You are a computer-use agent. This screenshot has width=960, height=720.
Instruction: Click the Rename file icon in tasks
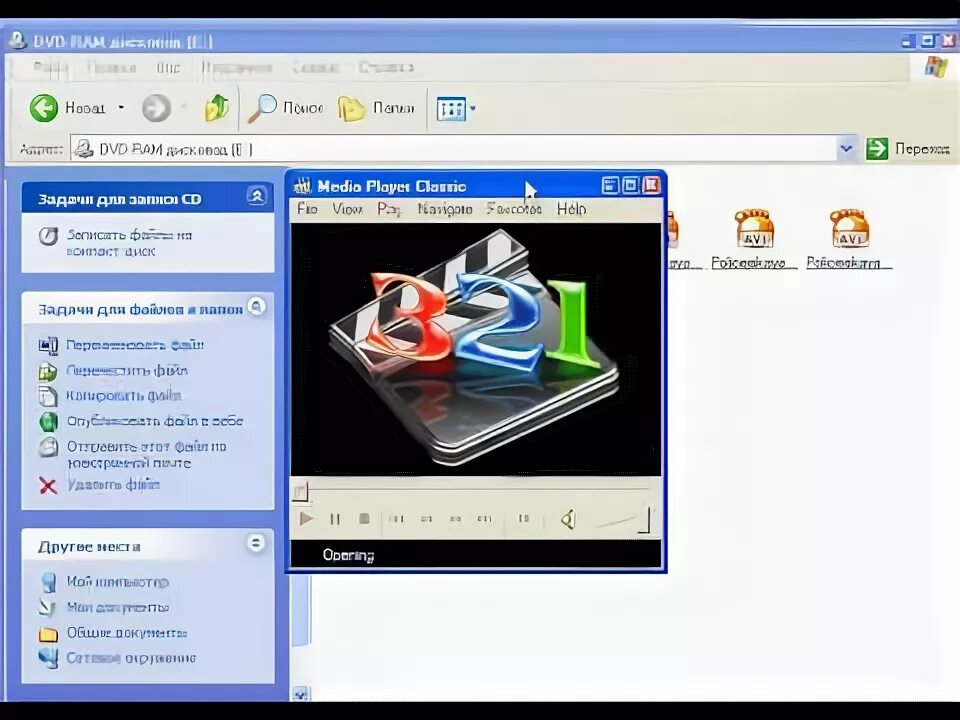[x=48, y=345]
